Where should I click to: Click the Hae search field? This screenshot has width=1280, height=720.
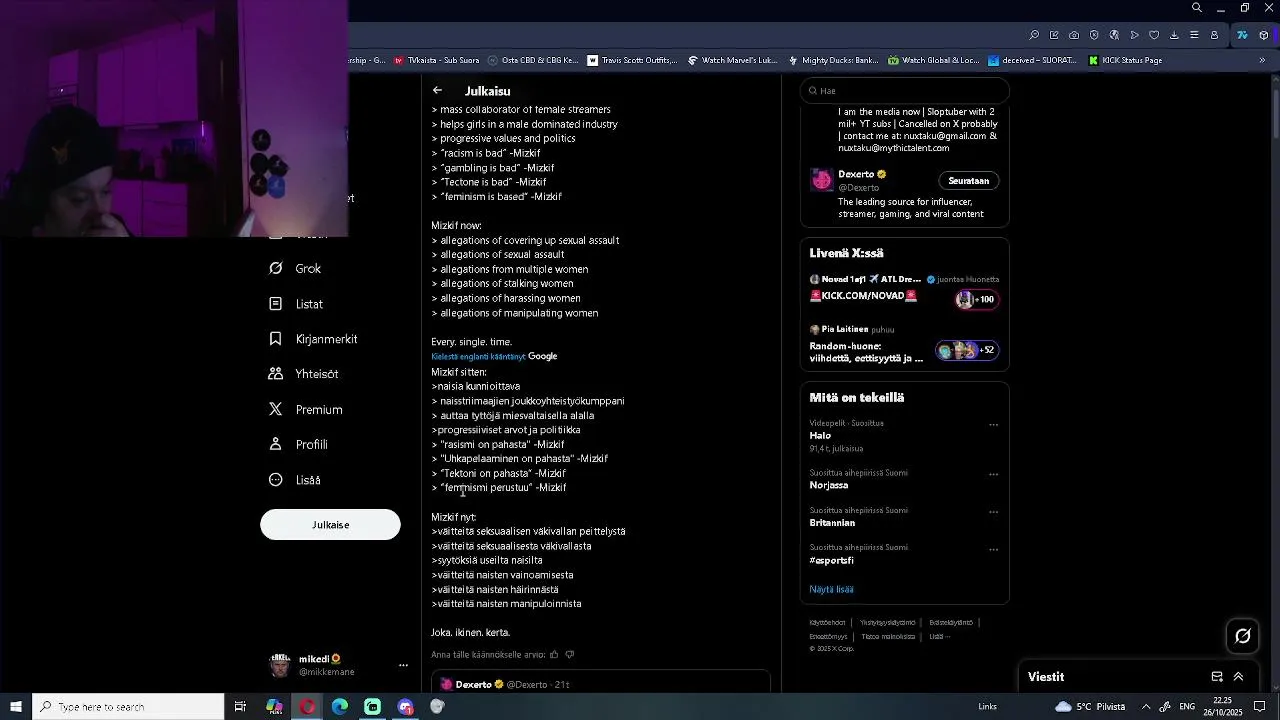click(x=904, y=90)
